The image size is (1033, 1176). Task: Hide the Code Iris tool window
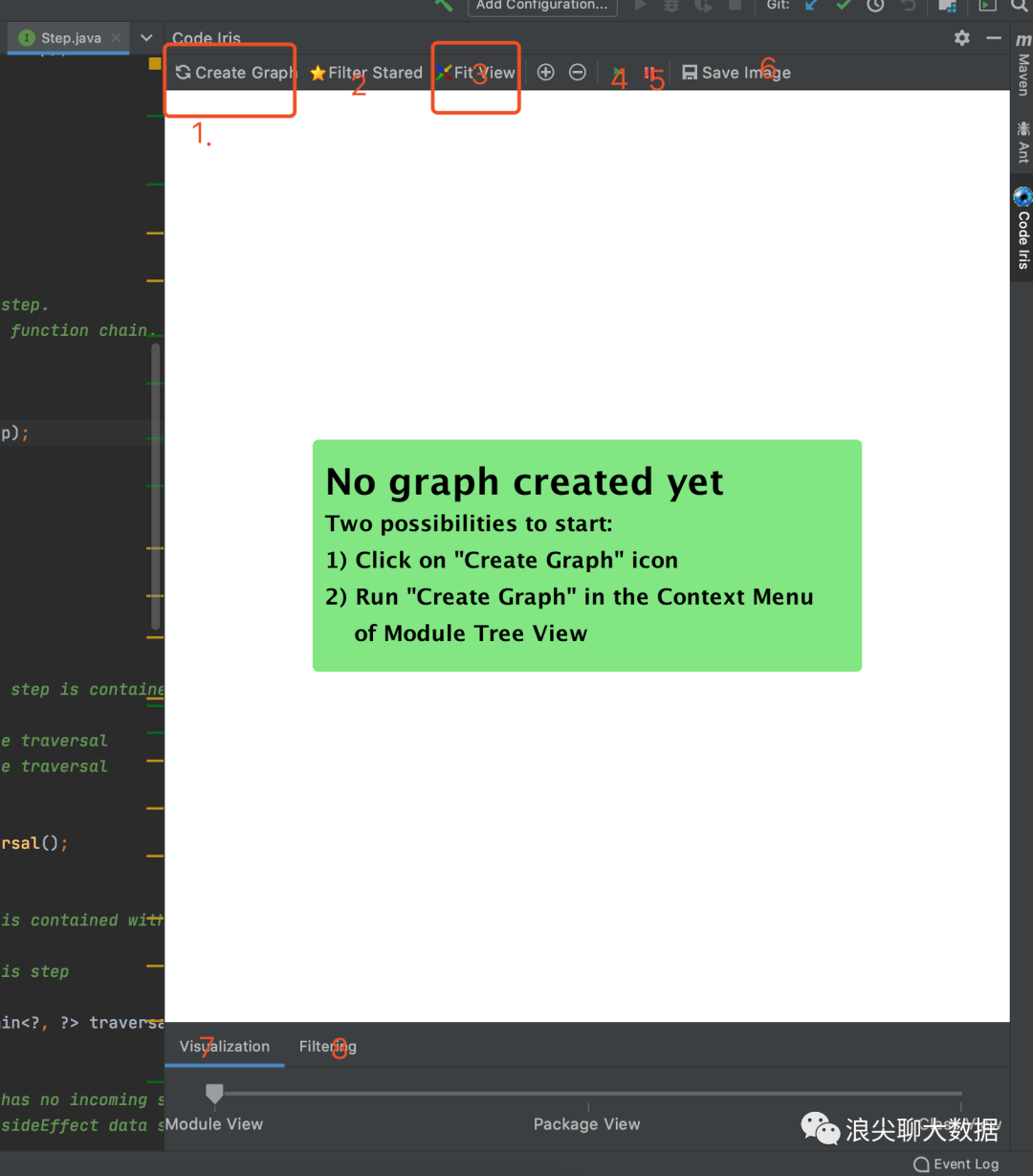[994, 38]
